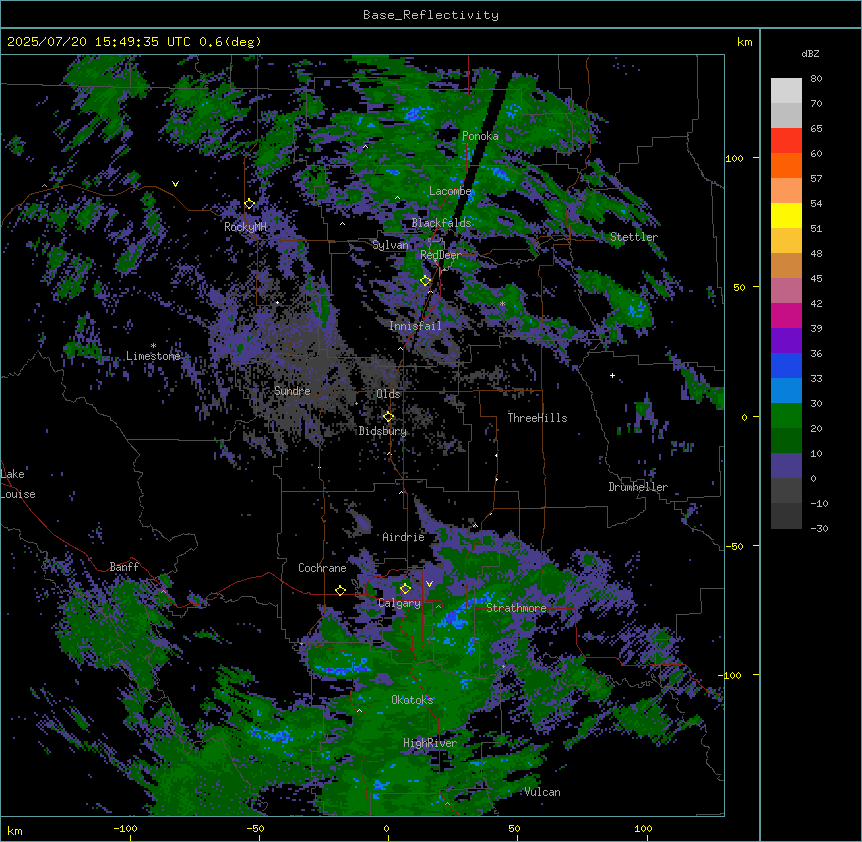This screenshot has width=862, height=842.
Task: Click the Banff label
Action: click(124, 567)
